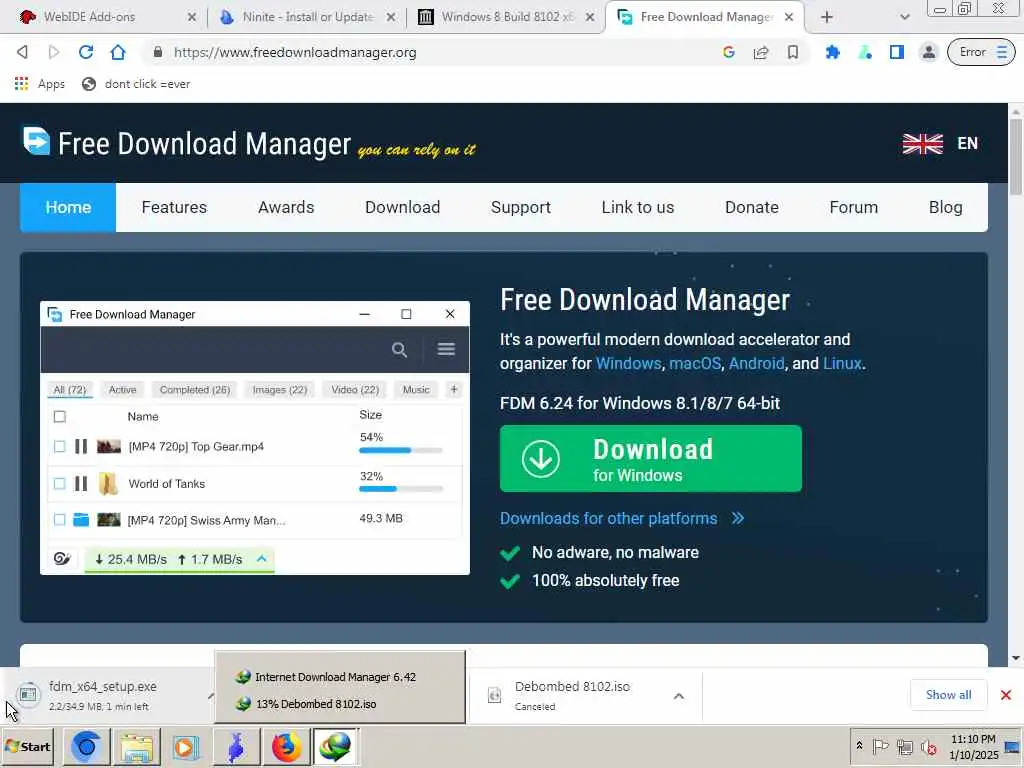Viewport: 1024px width, 768px height.
Task: Click the muted volume icon in system tray
Action: pos(927,746)
